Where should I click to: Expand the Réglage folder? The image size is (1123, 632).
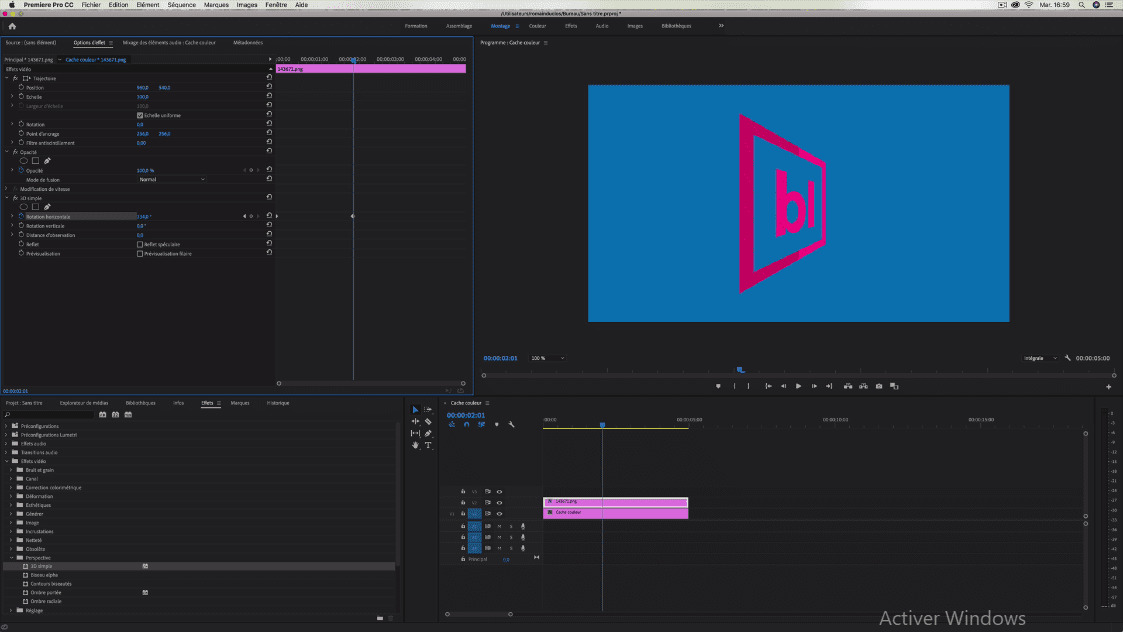pyautogui.click(x=12, y=611)
